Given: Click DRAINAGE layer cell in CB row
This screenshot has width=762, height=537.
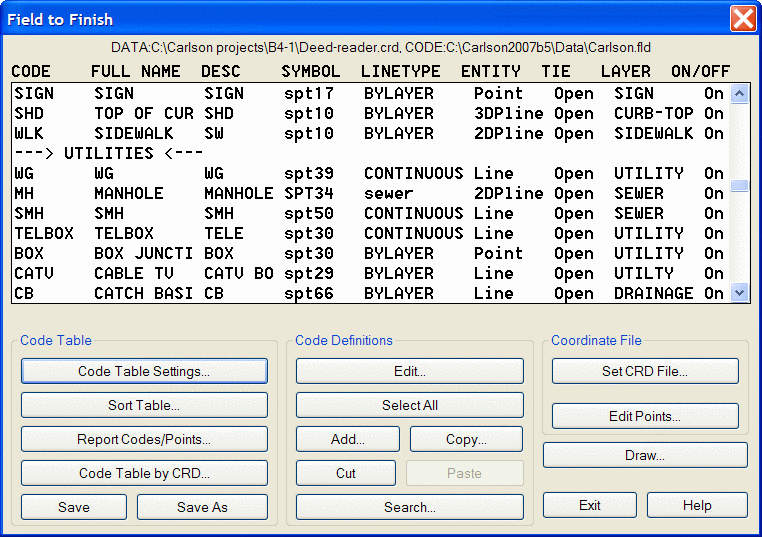Looking at the screenshot, I should tap(654, 293).
